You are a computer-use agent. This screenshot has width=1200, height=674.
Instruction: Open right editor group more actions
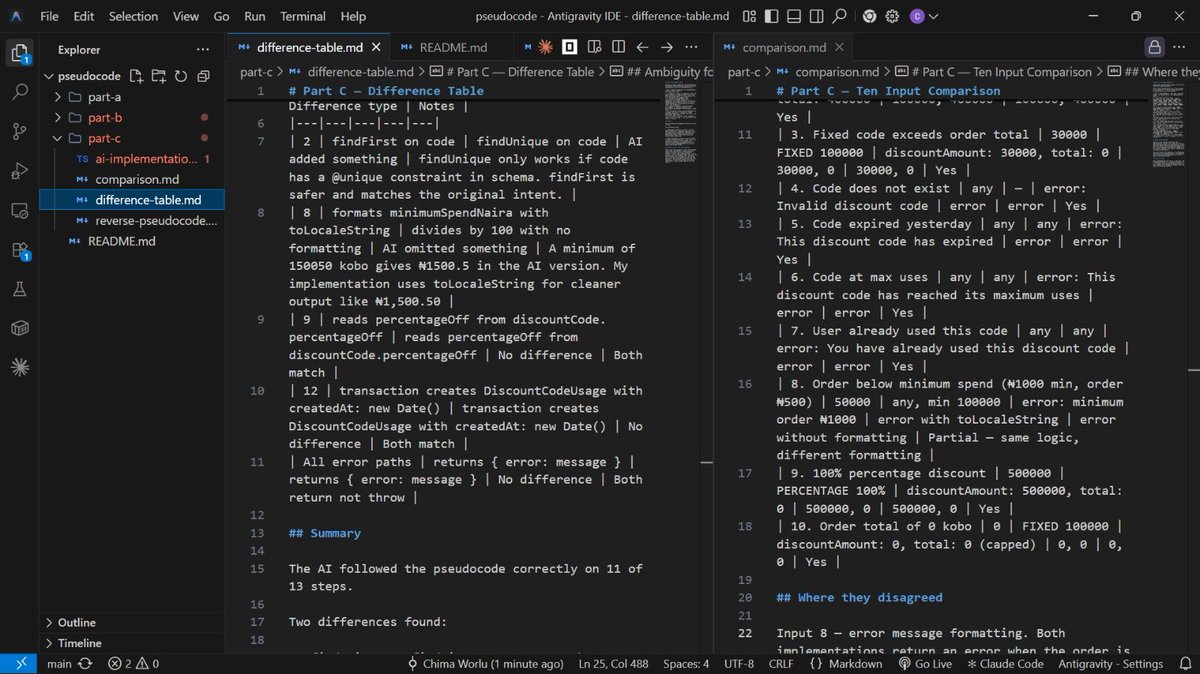click(1181, 46)
